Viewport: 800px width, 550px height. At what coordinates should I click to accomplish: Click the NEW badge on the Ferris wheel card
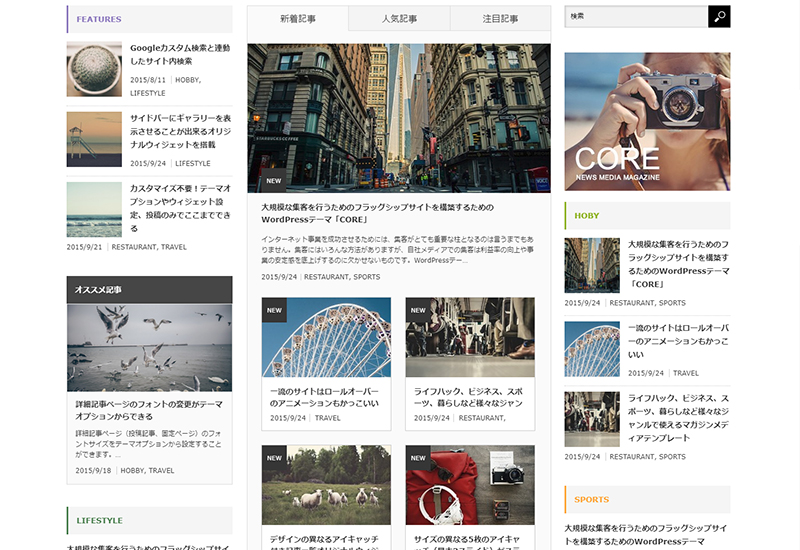pyautogui.click(x=274, y=310)
